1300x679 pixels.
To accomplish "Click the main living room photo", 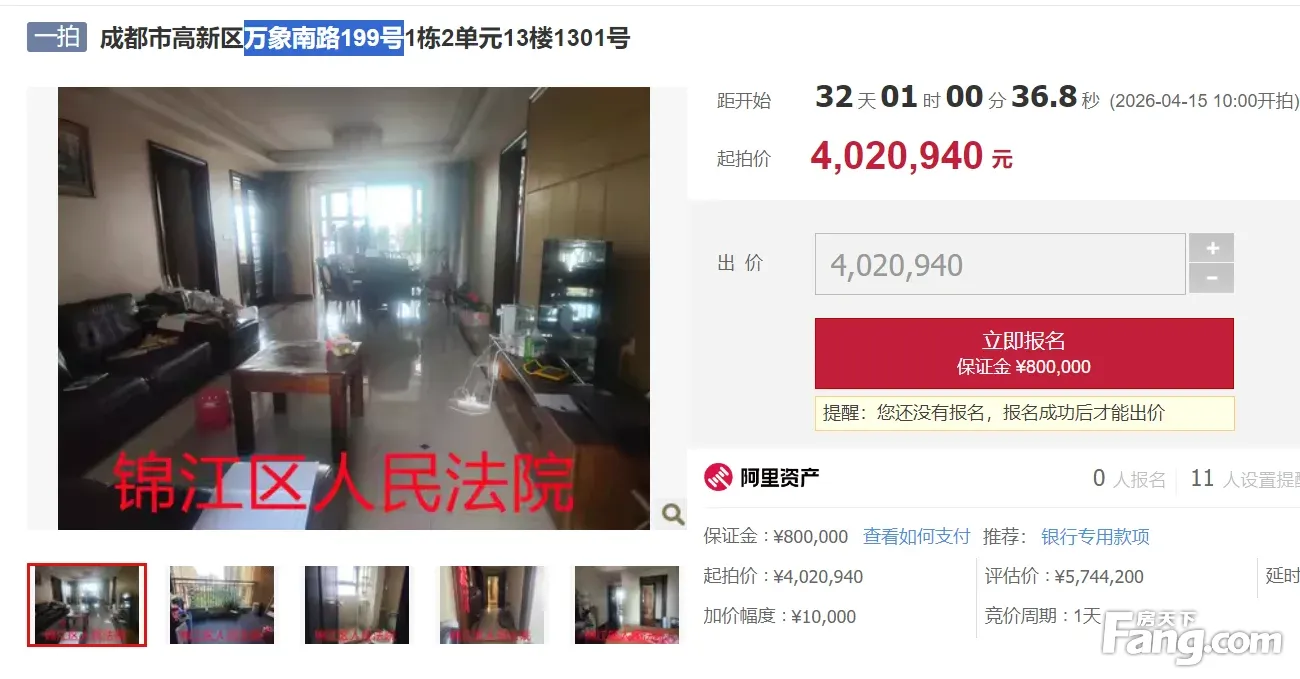I will (x=354, y=308).
